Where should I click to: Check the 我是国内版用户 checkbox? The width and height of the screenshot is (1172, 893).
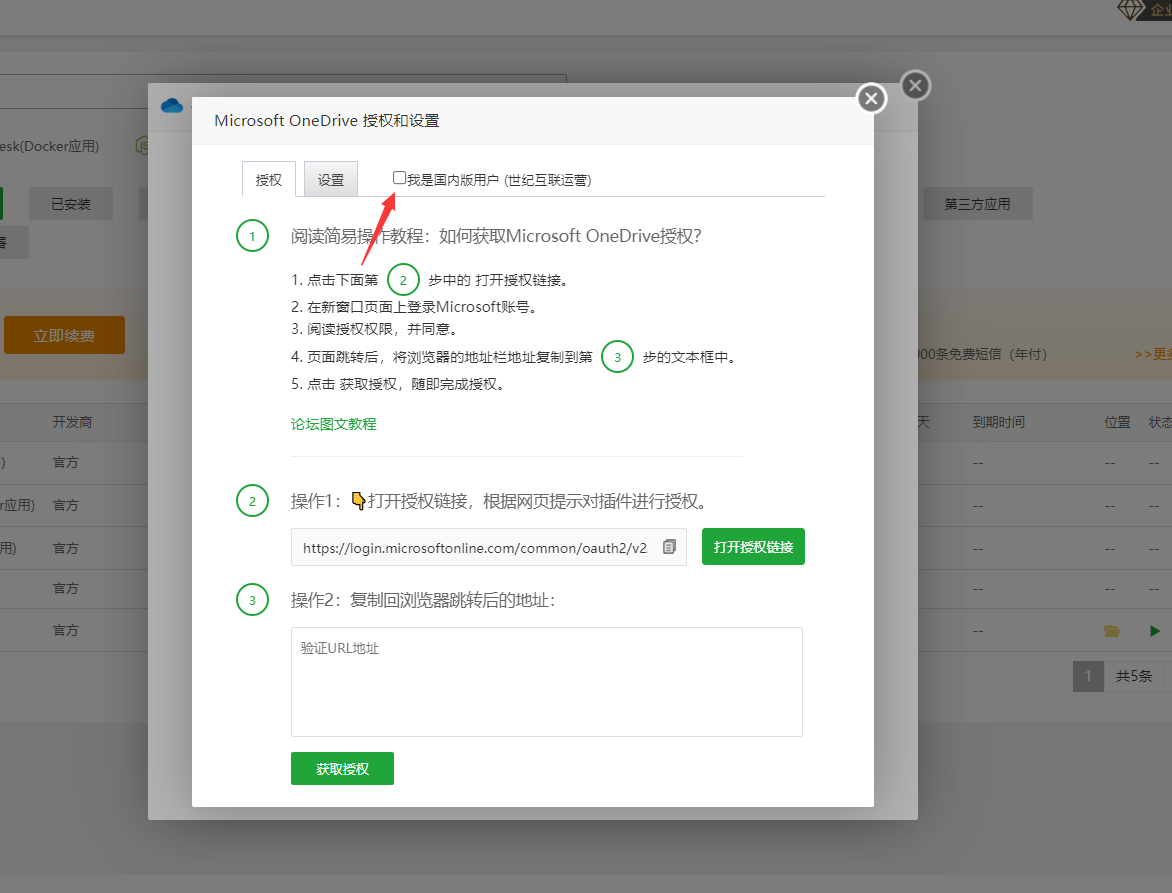399,178
